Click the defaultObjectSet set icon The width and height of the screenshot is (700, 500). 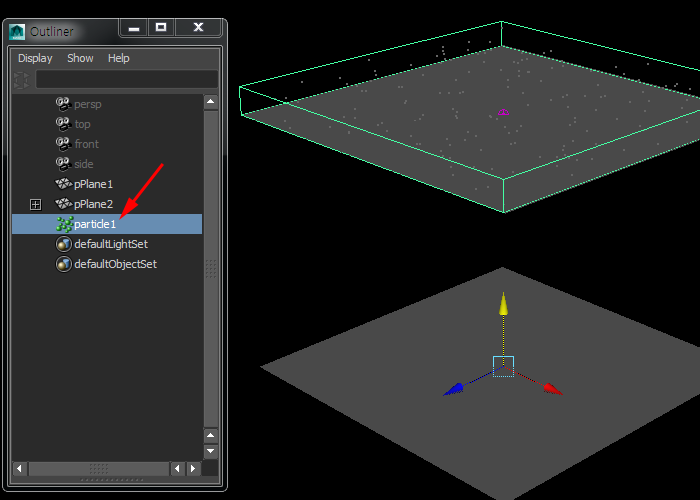pyautogui.click(x=64, y=264)
